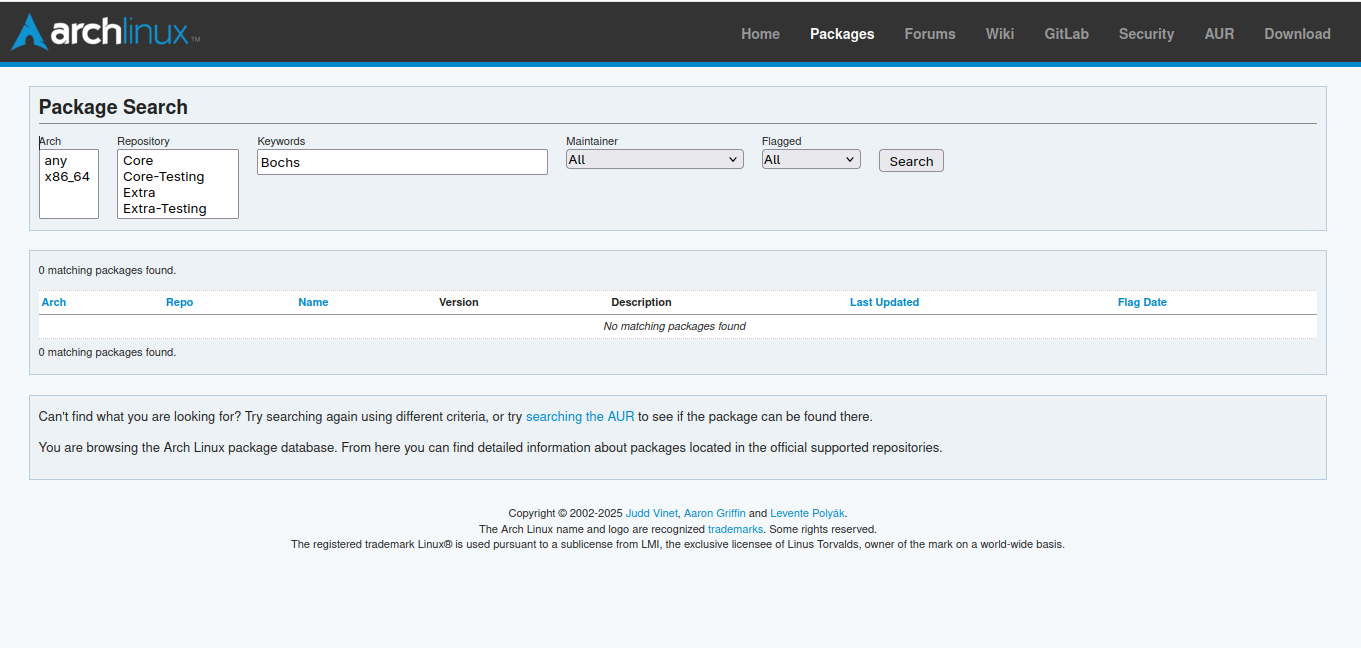Focus the Keywords input field
1361x648 pixels.
click(402, 162)
